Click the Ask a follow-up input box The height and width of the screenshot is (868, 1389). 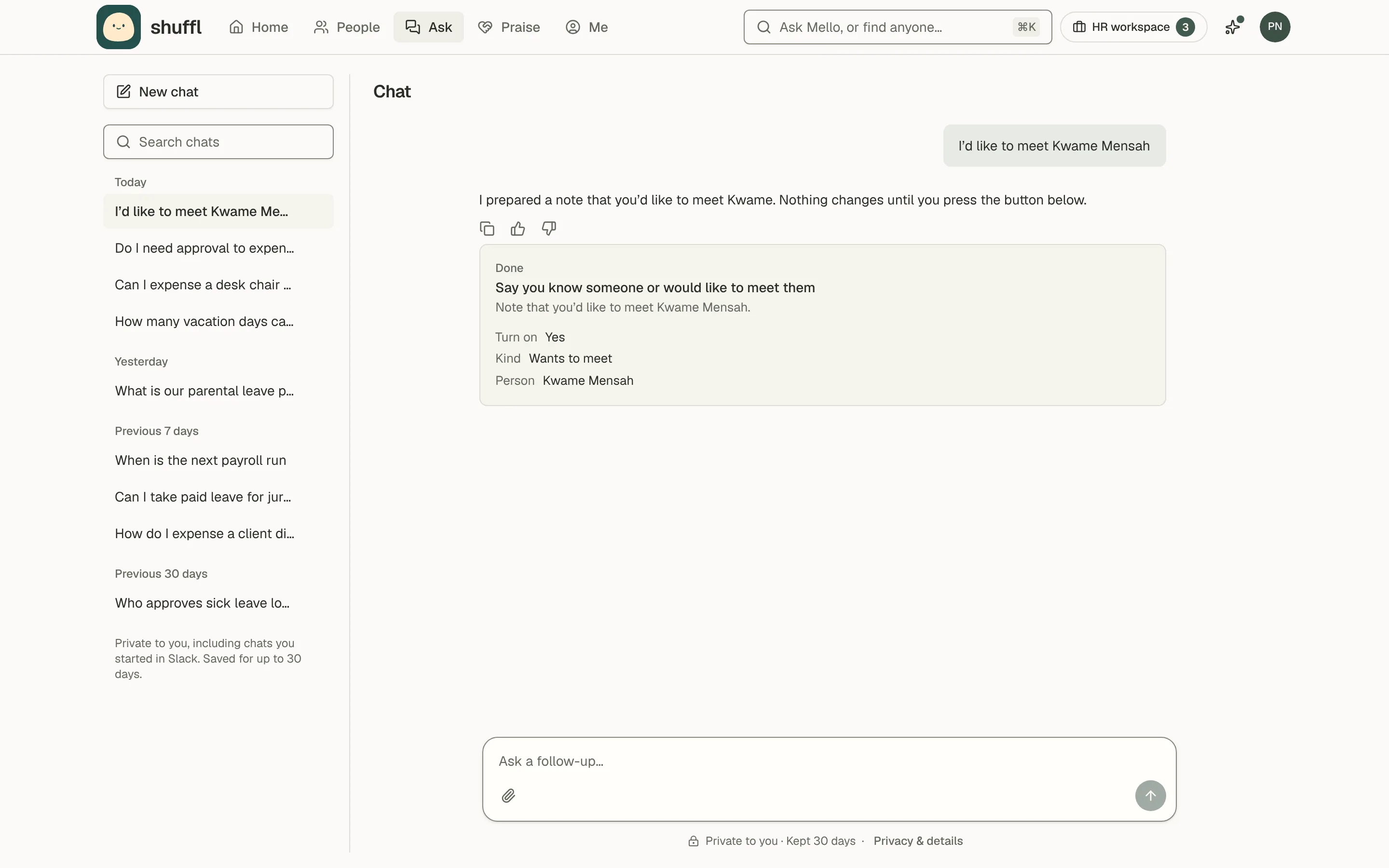(829, 779)
